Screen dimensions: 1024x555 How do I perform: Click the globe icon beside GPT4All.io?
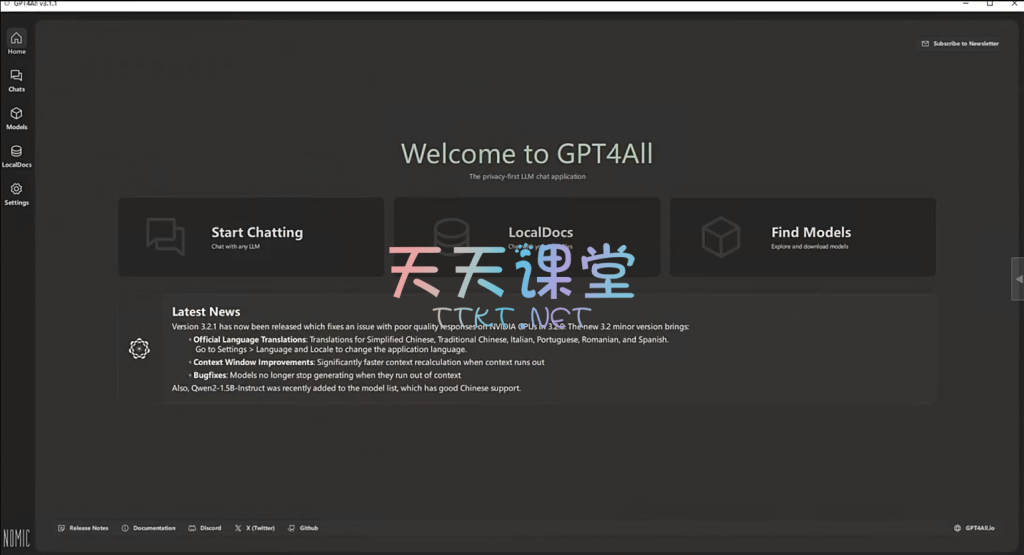(957, 528)
